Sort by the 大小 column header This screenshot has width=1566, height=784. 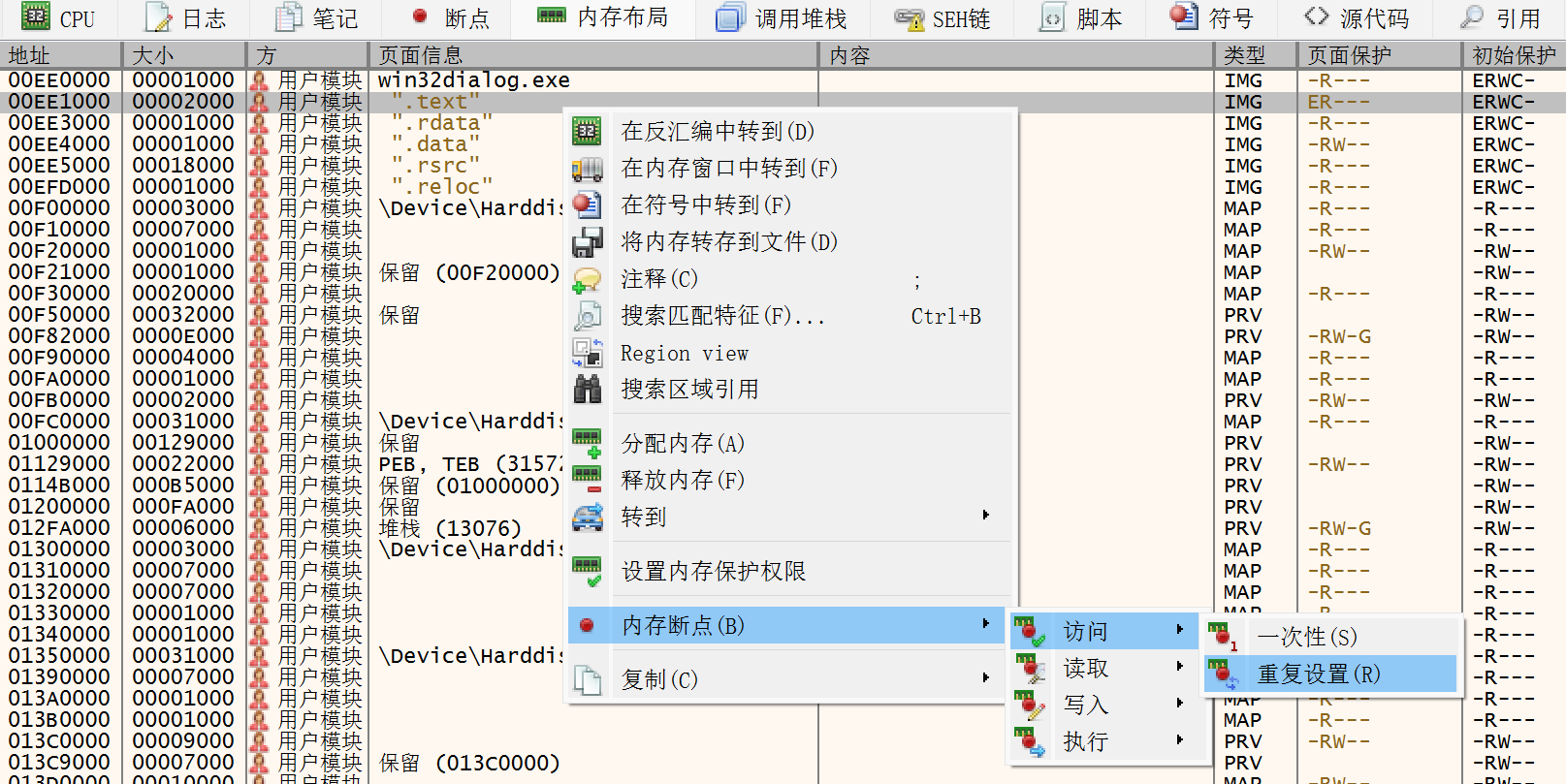click(184, 55)
